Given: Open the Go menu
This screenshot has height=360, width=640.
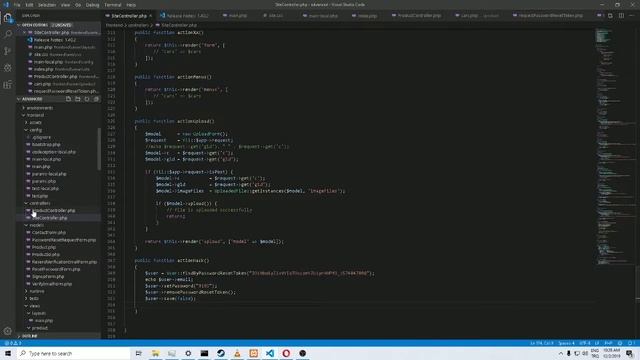Looking at the screenshot, I should (x=78, y=5).
